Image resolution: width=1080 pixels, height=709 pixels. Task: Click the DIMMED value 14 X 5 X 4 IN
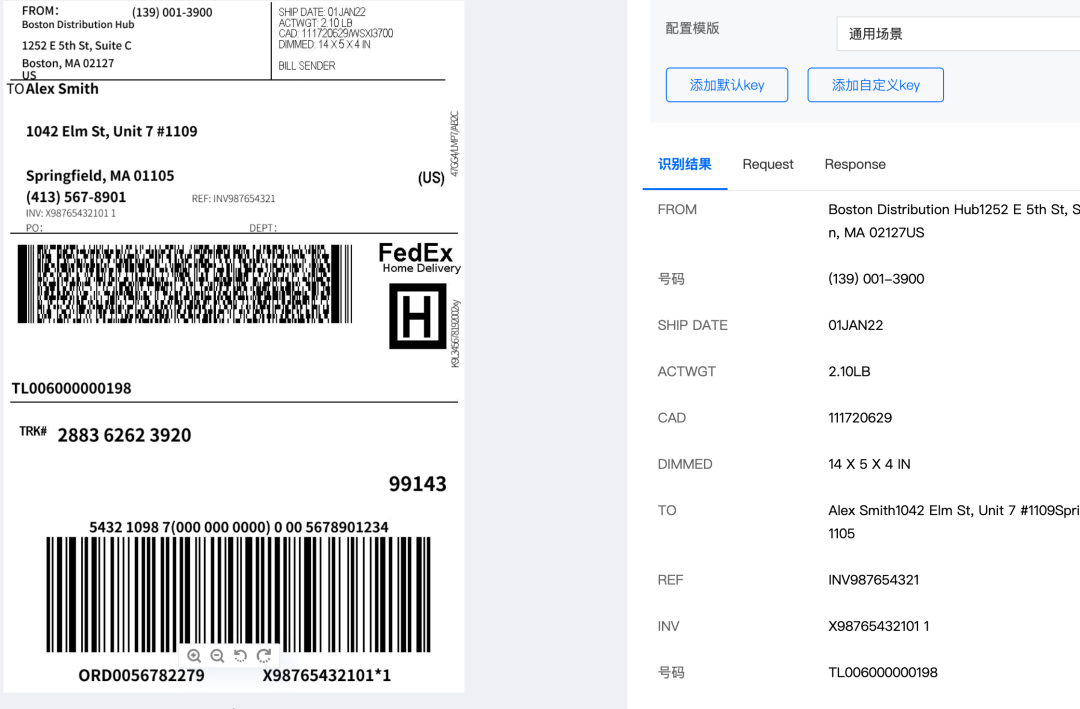pyautogui.click(x=869, y=464)
